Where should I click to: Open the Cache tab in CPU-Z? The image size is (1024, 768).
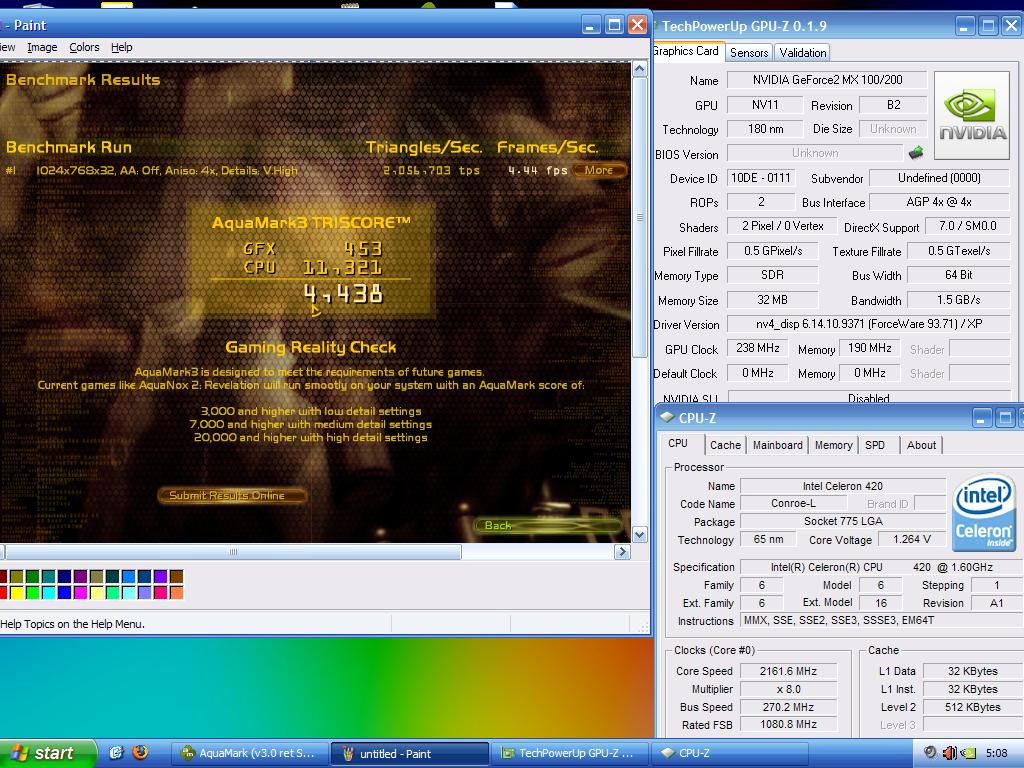pos(725,445)
